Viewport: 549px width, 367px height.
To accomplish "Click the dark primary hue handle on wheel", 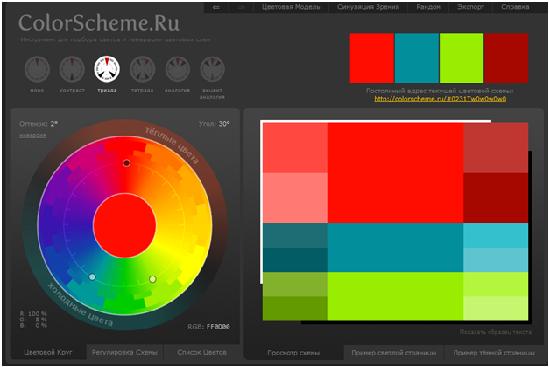I will click(x=127, y=163).
